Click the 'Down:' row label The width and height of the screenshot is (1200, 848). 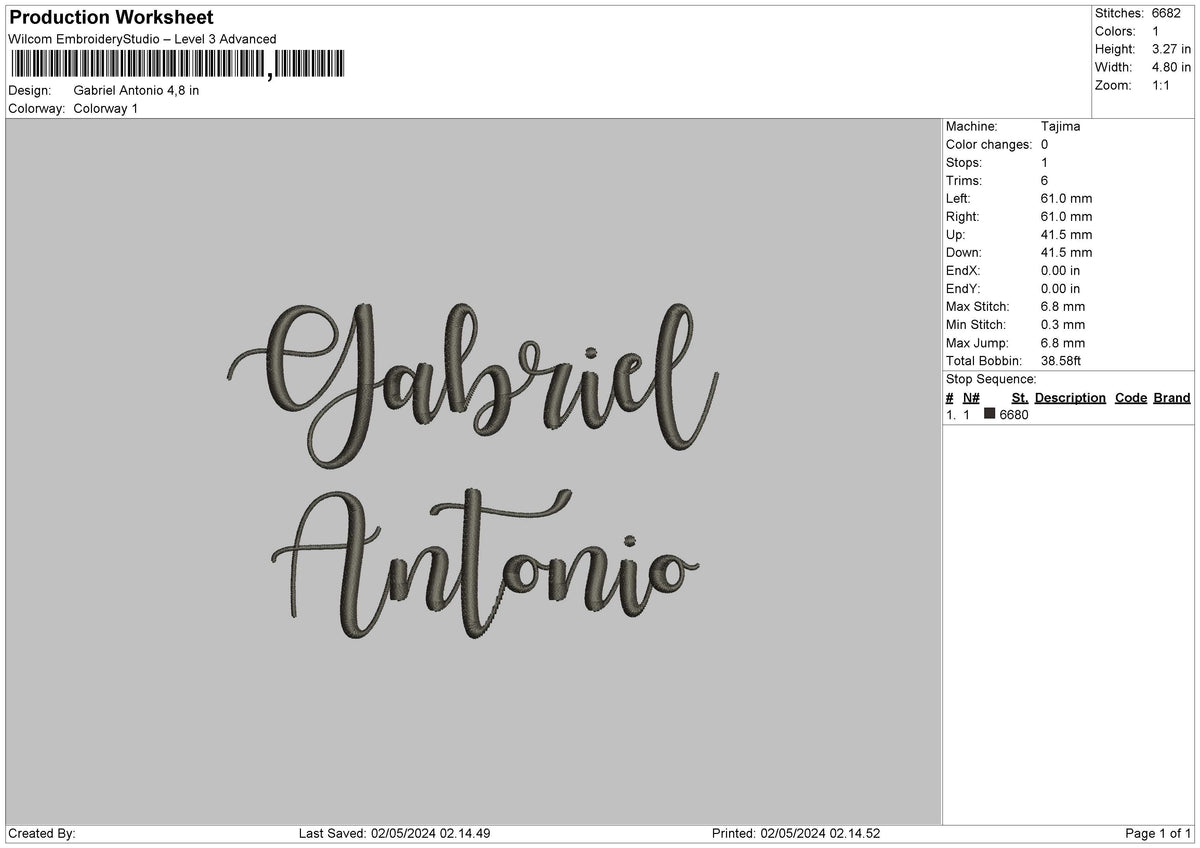tap(964, 252)
